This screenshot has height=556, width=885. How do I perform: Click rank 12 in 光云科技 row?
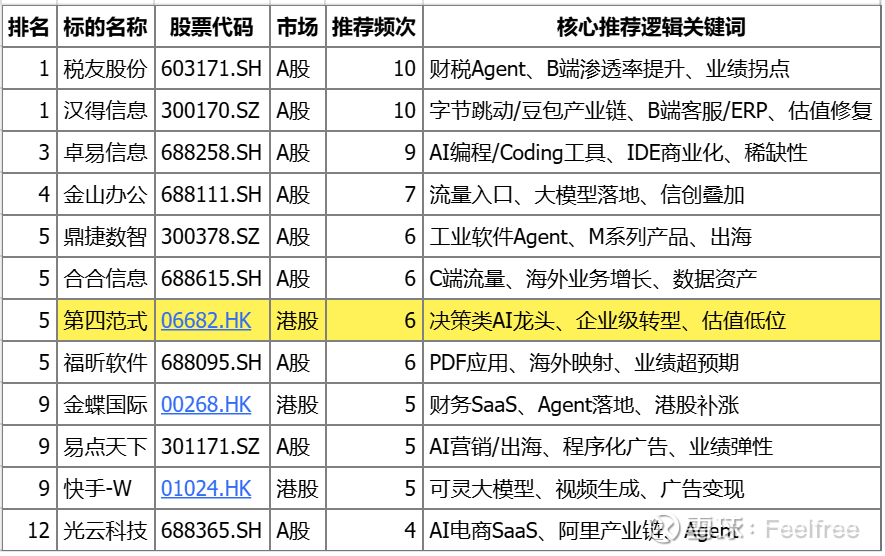coord(29,531)
